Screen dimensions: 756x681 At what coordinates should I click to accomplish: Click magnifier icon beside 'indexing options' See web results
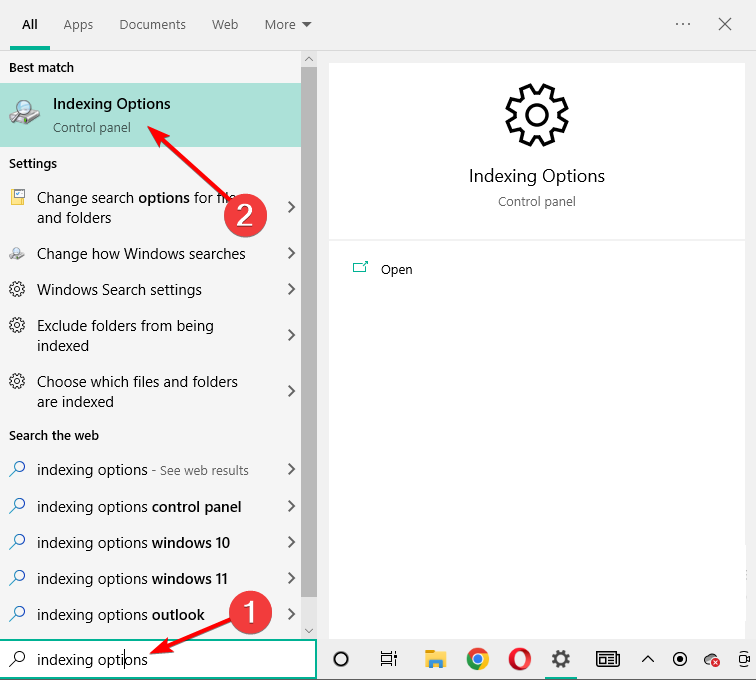17,469
